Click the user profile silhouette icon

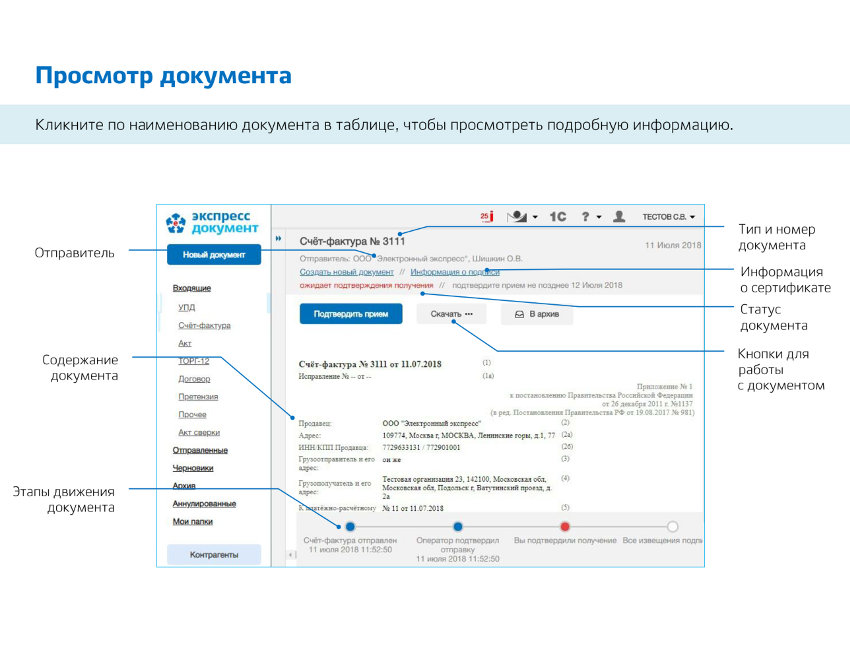619,217
